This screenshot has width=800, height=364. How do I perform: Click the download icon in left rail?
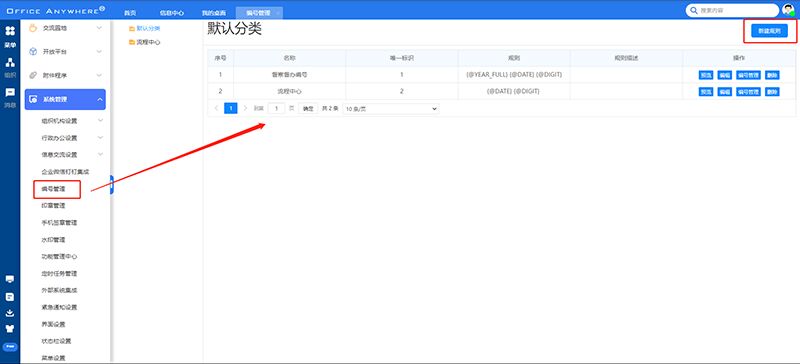tap(10, 313)
